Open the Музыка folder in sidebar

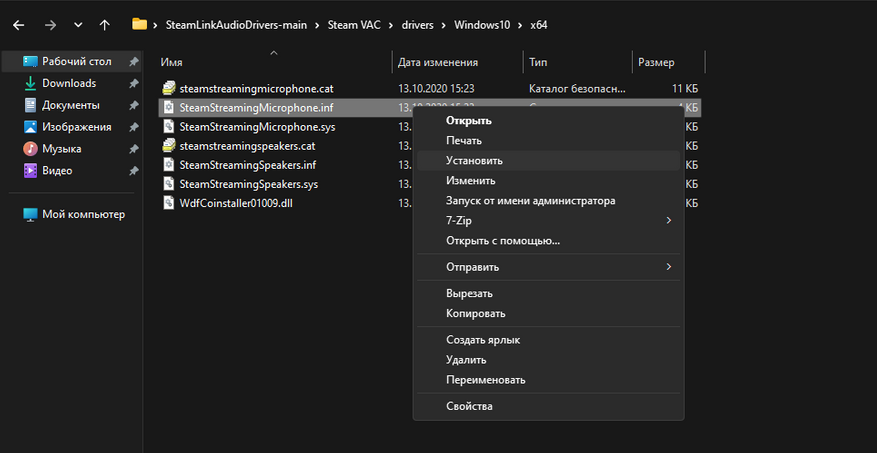(x=61, y=148)
